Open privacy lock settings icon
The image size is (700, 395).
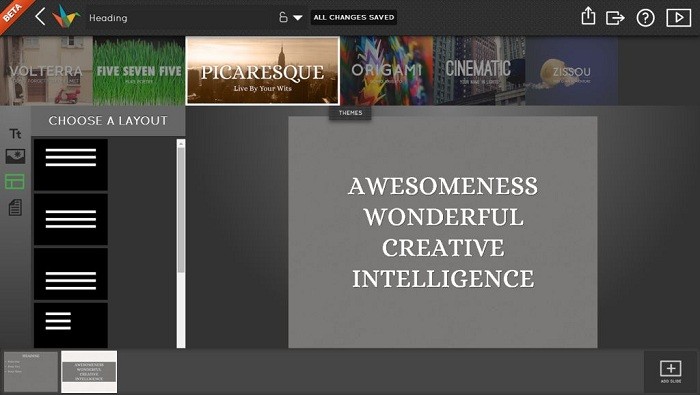(283, 17)
